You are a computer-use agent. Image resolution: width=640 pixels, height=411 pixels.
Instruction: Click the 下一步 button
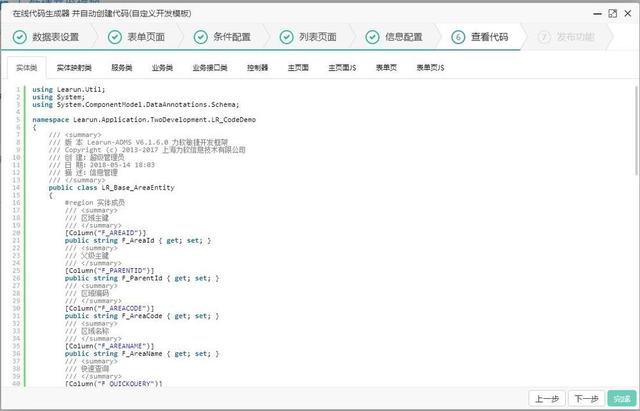coord(586,398)
